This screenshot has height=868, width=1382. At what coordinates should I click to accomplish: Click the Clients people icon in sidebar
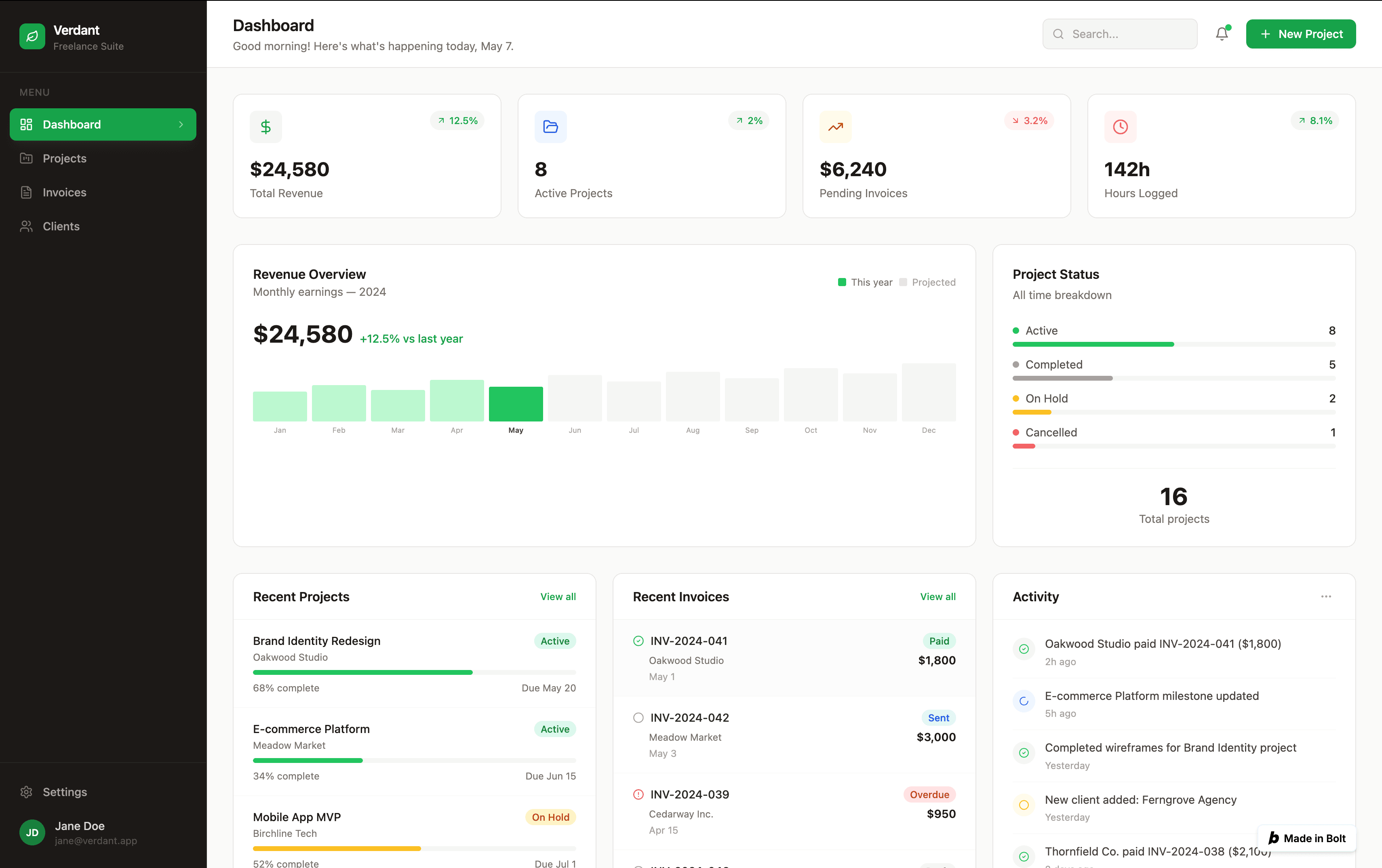pos(26,226)
